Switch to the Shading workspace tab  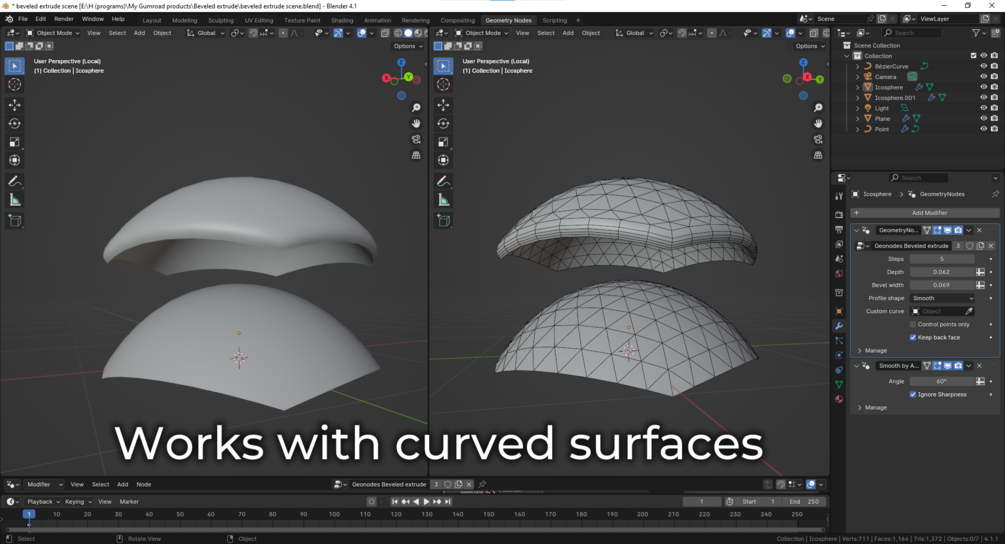point(342,21)
